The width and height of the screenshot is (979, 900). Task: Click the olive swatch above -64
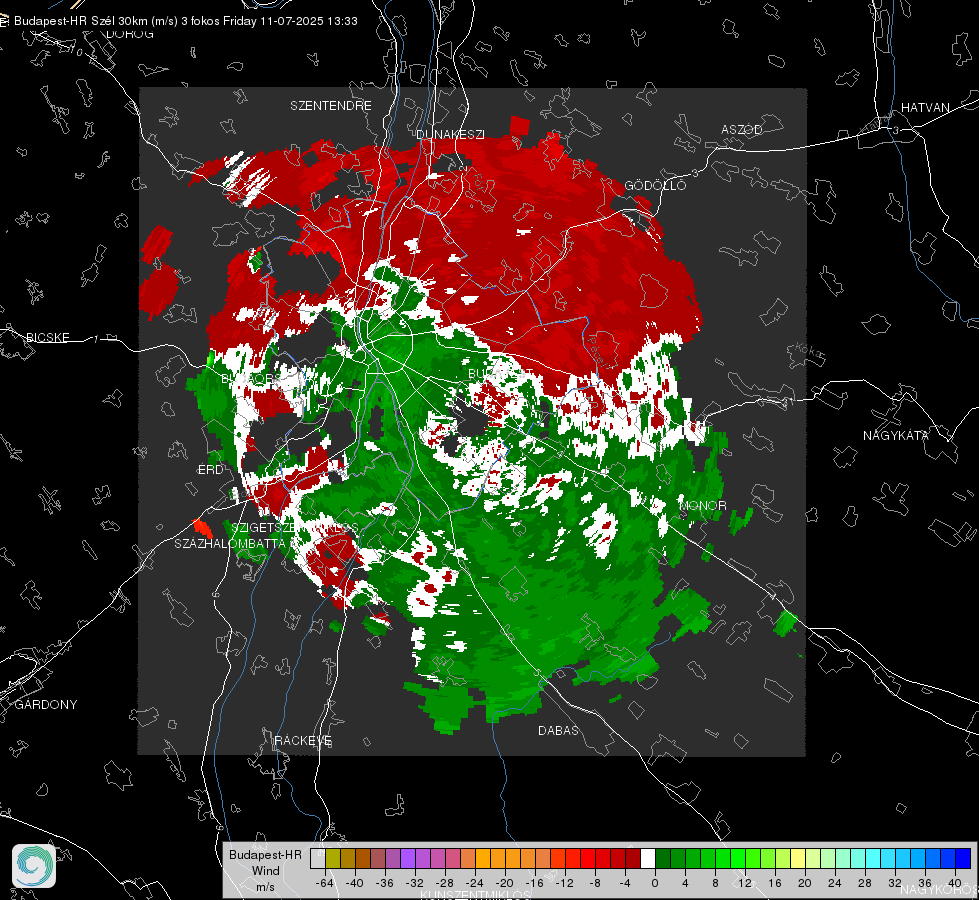pyautogui.click(x=333, y=859)
